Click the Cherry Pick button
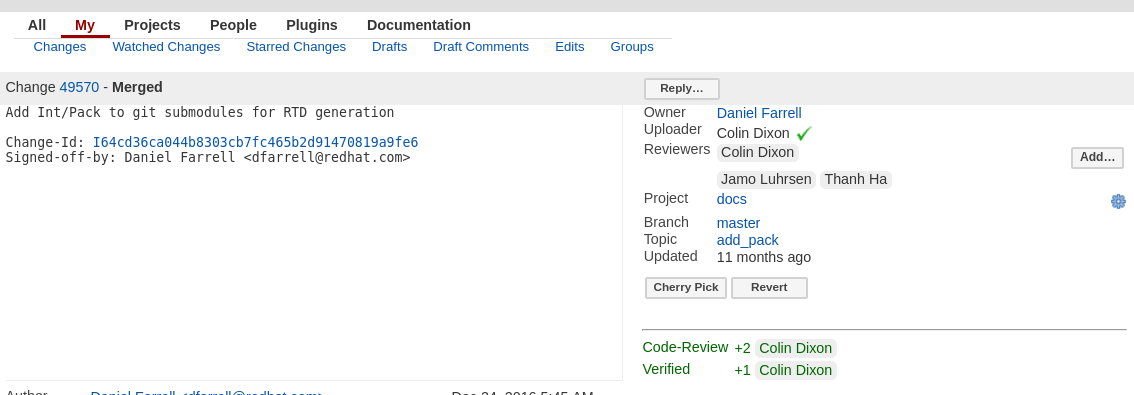Screen dimensions: 1134x395 point(686,287)
